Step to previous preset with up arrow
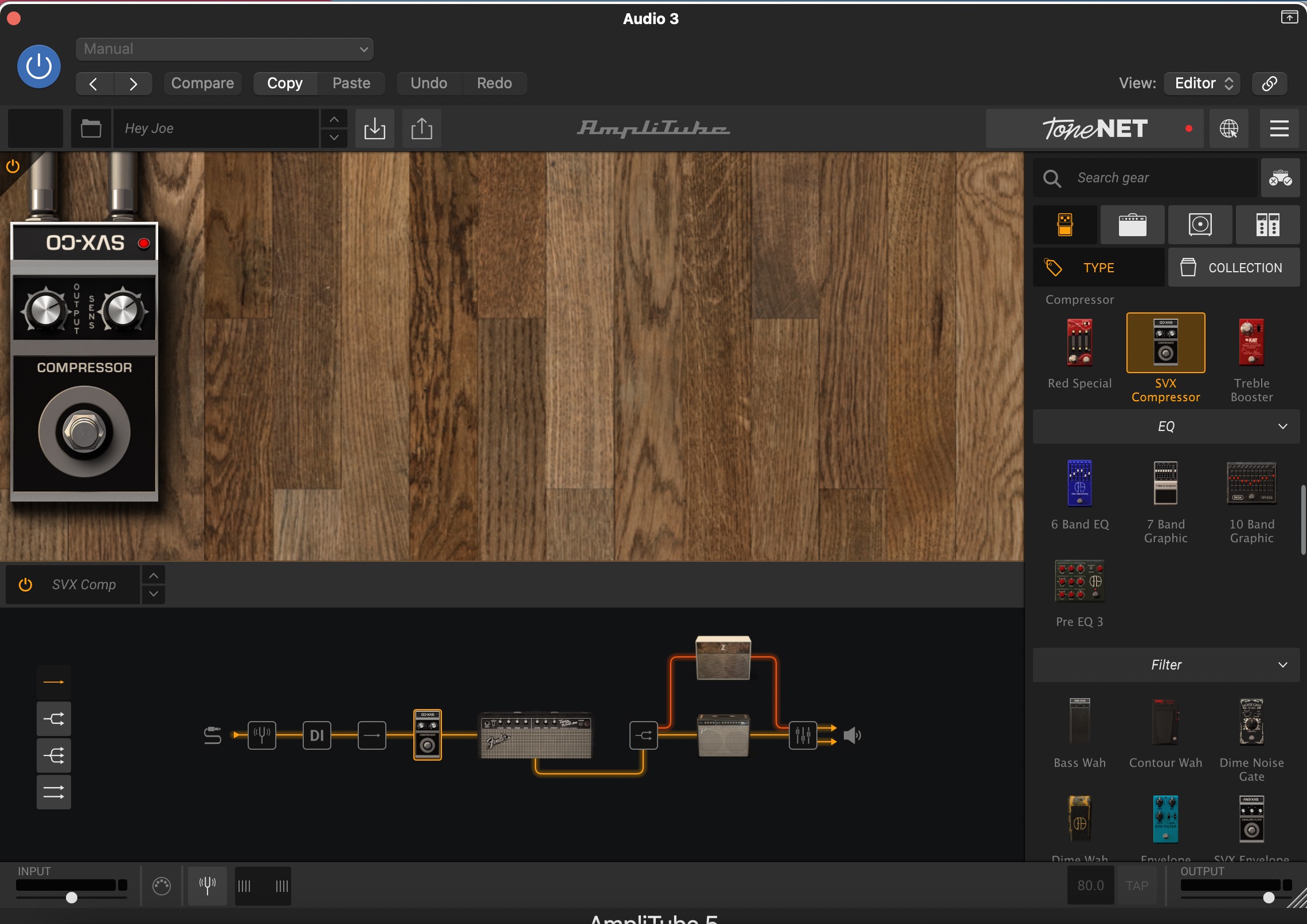 [x=334, y=119]
